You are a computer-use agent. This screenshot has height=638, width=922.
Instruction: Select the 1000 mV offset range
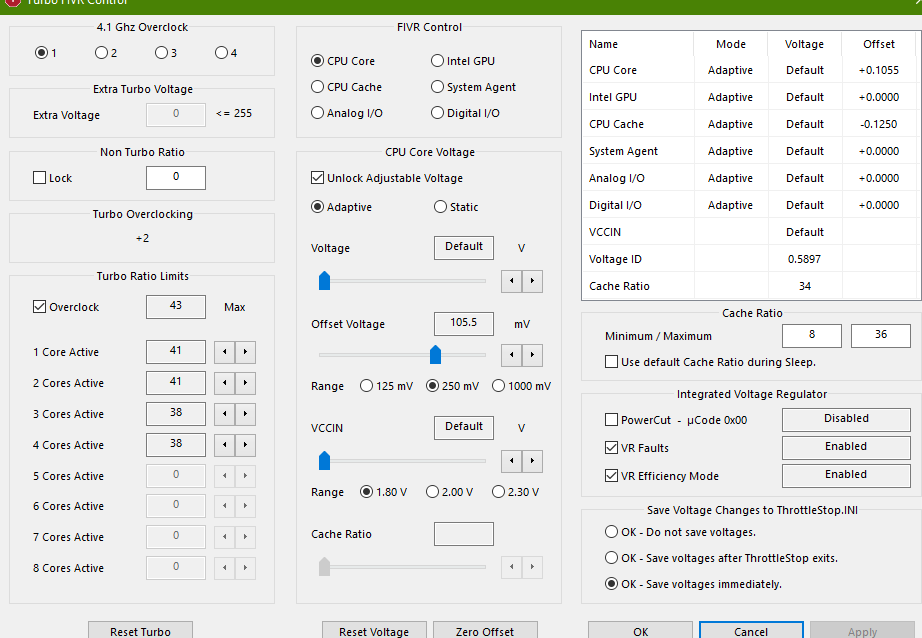(499, 386)
